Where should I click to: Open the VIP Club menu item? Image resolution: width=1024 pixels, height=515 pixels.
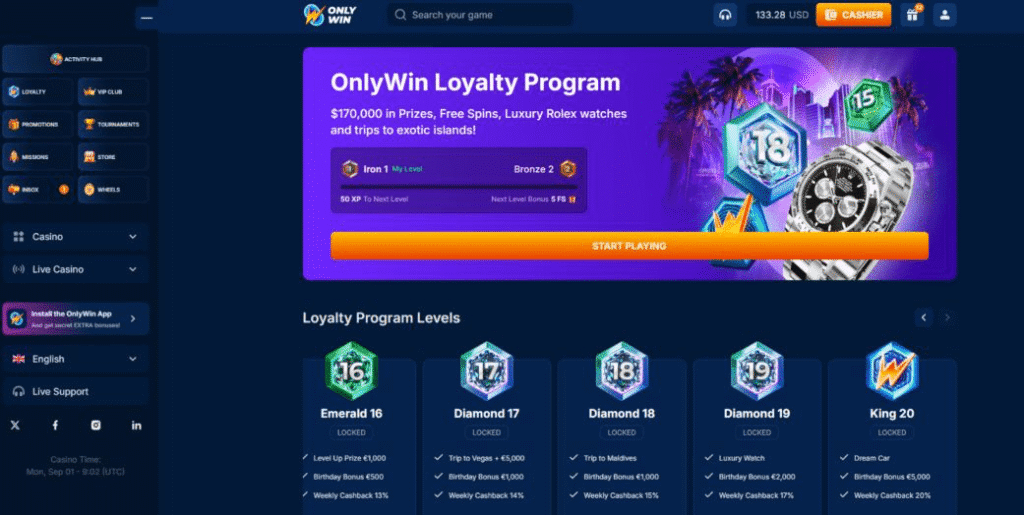pos(113,92)
